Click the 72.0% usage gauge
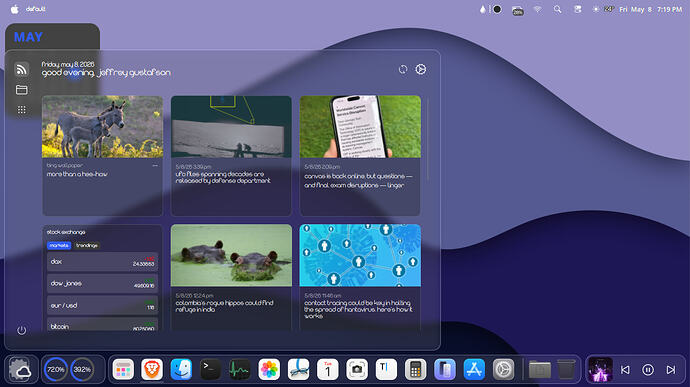Viewport: 690px width, 387px height. click(x=56, y=370)
